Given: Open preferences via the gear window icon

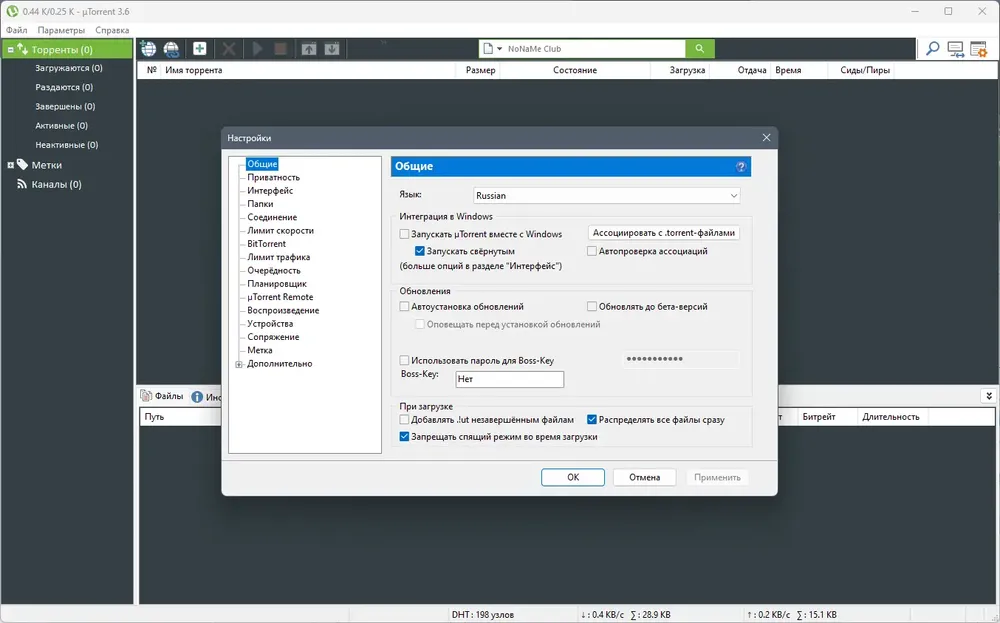Looking at the screenshot, I should click(978, 49).
